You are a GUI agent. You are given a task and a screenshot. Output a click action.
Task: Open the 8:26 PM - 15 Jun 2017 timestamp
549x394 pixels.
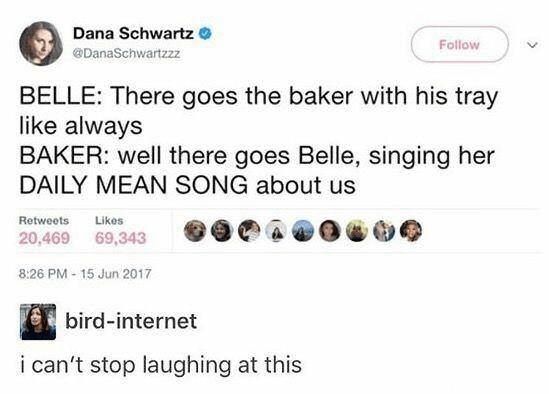coord(85,274)
